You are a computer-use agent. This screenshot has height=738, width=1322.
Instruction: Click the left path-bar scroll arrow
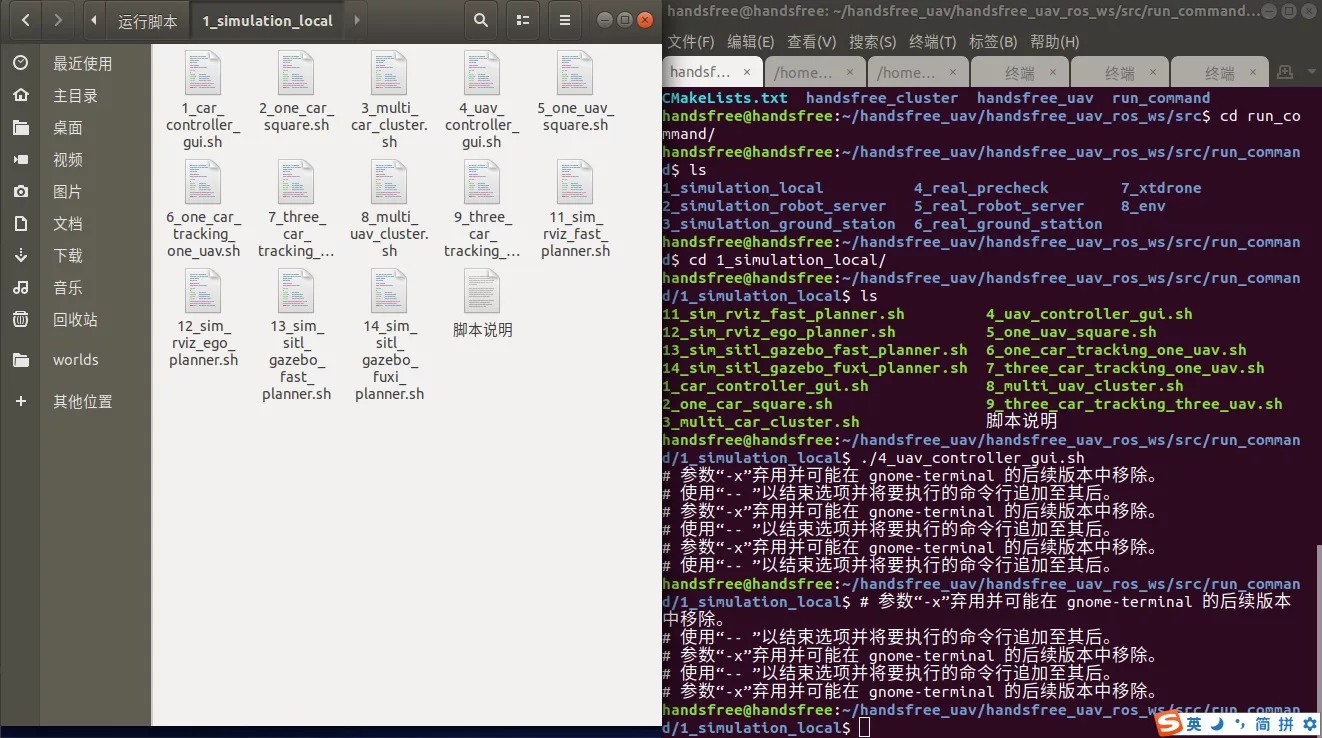point(94,19)
